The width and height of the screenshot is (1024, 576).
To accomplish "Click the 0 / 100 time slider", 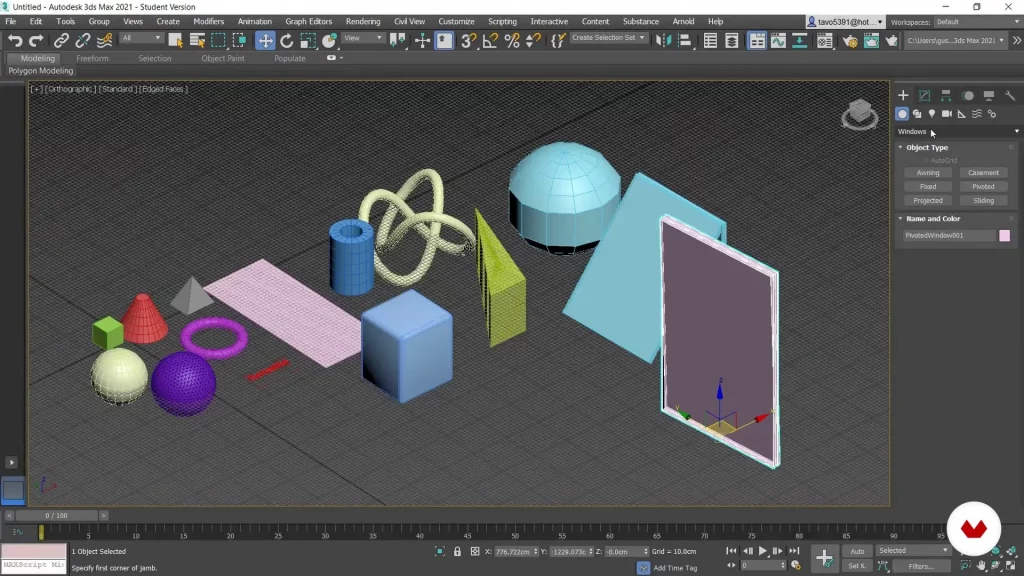I will coord(56,515).
